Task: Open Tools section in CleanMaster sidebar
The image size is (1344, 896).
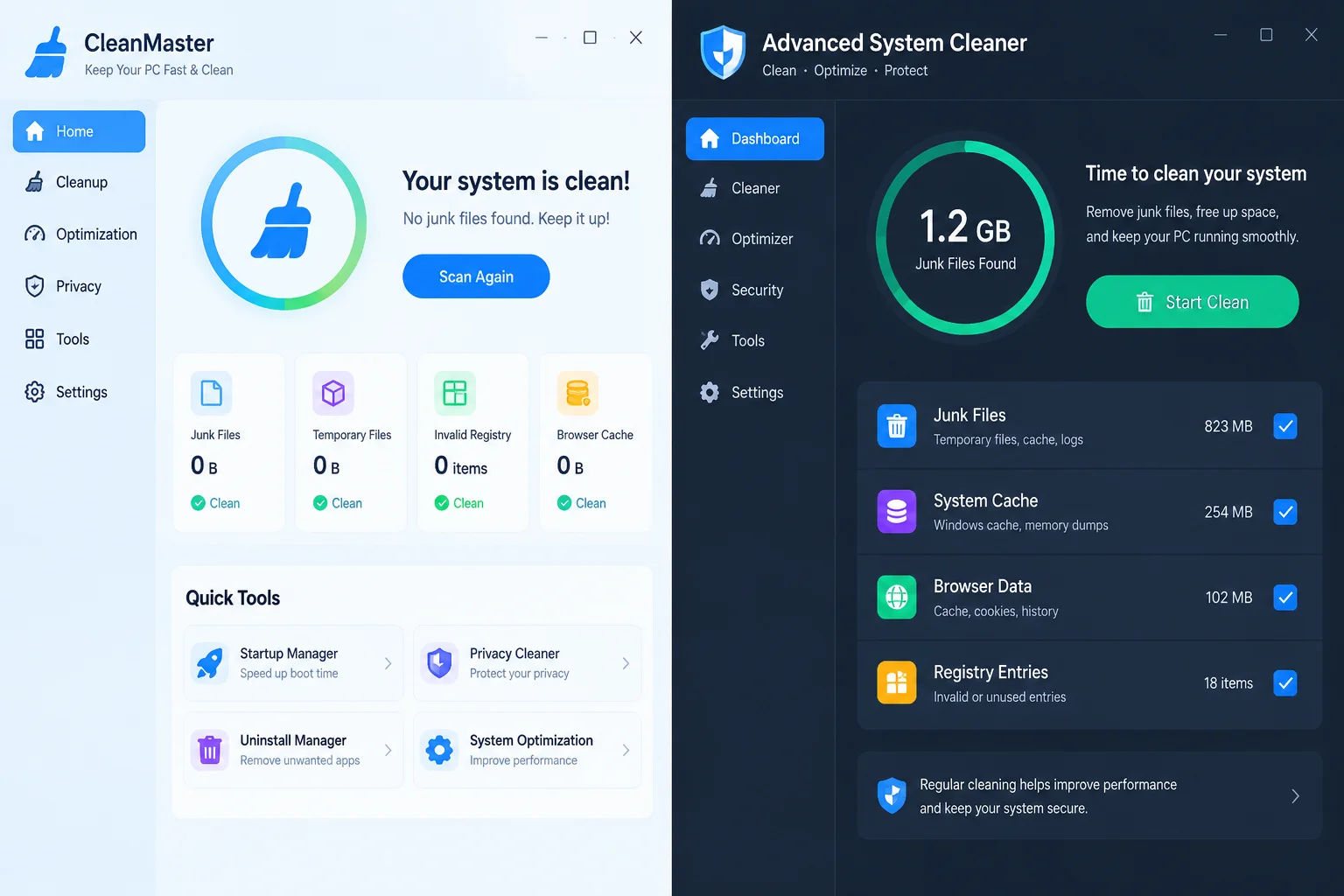Action: tap(79, 339)
